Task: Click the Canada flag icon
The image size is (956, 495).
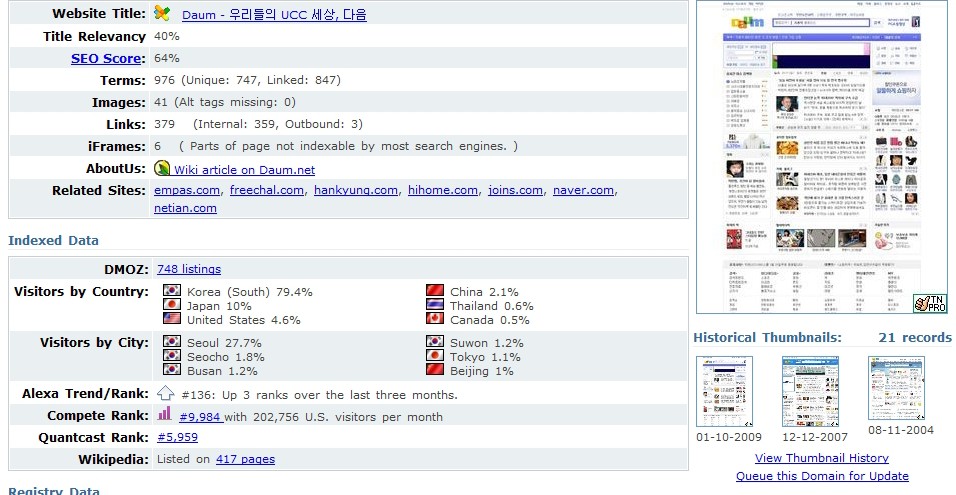Action: tap(435, 319)
